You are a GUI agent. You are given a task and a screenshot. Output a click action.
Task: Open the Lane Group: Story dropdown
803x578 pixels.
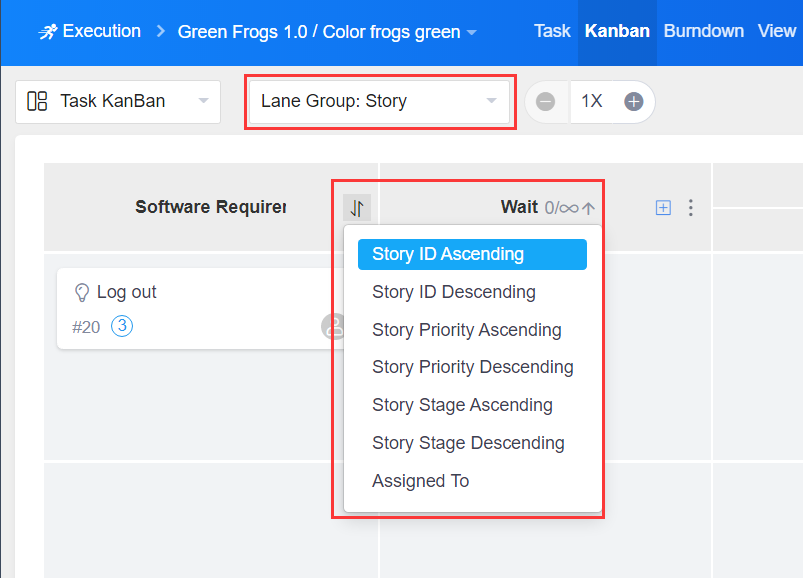(379, 101)
